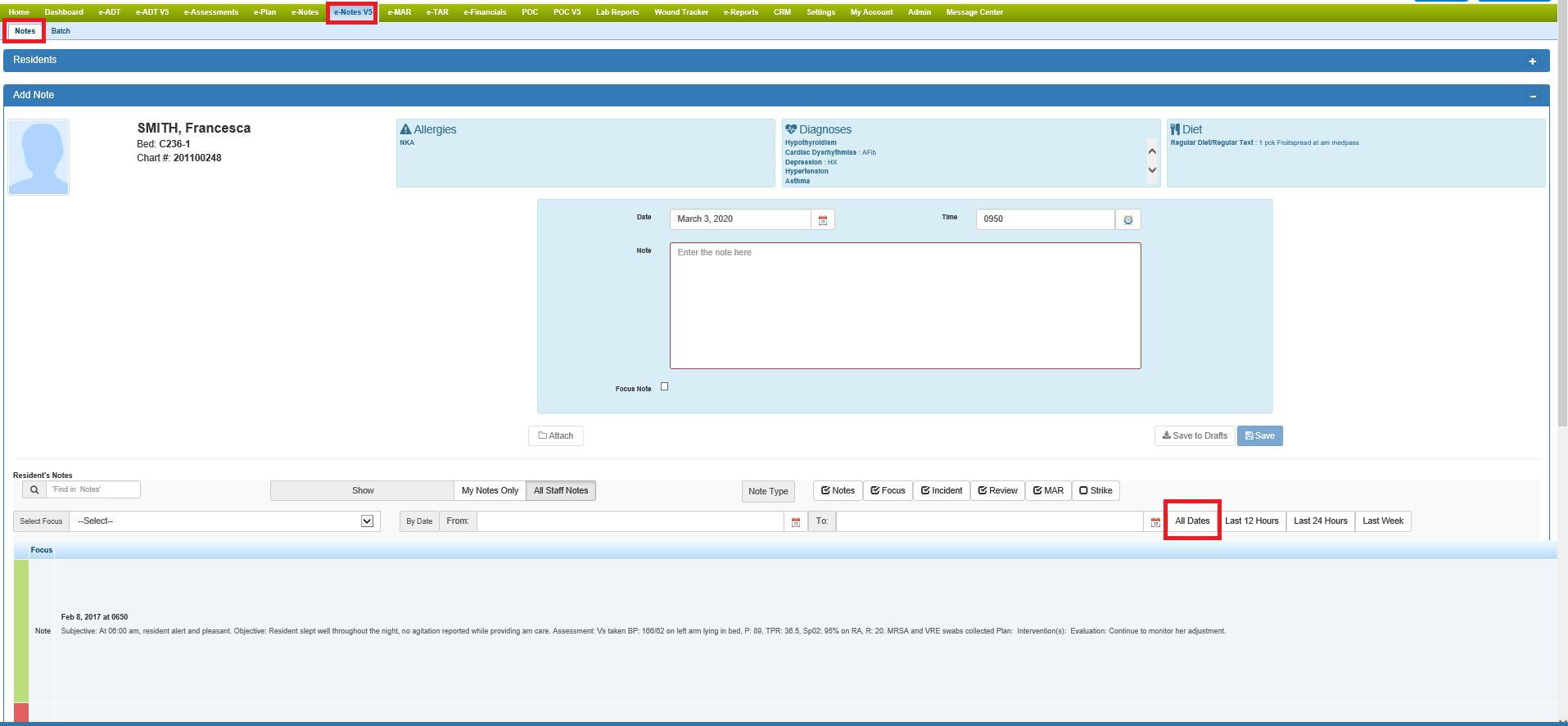Click into the note text area
1568x726 pixels.
click(905, 305)
